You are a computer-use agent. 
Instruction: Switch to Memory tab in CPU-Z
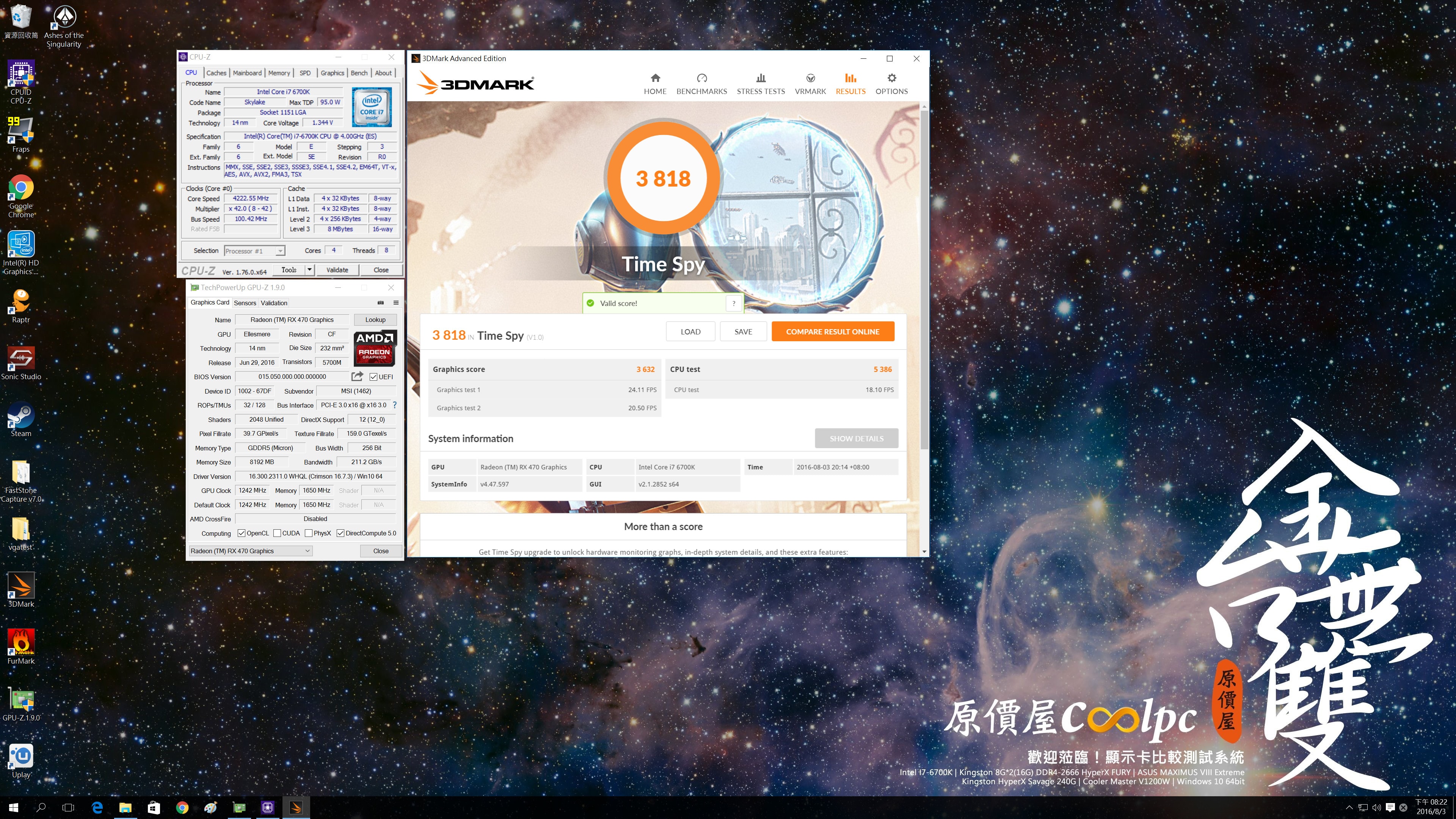click(279, 73)
